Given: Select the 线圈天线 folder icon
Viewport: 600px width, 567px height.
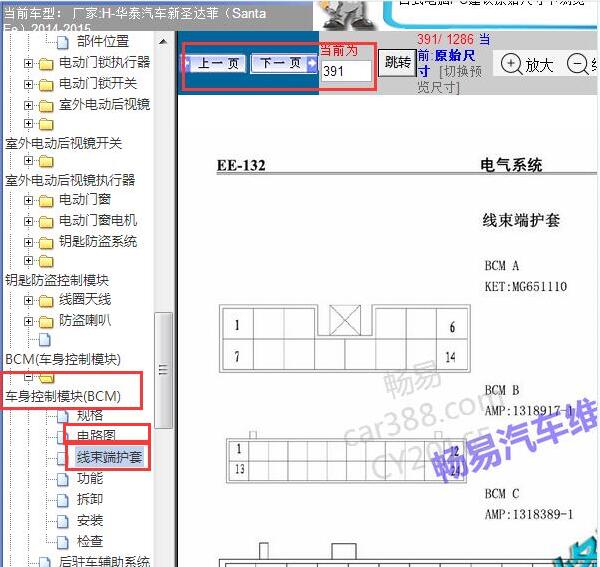Looking at the screenshot, I should [x=46, y=301].
